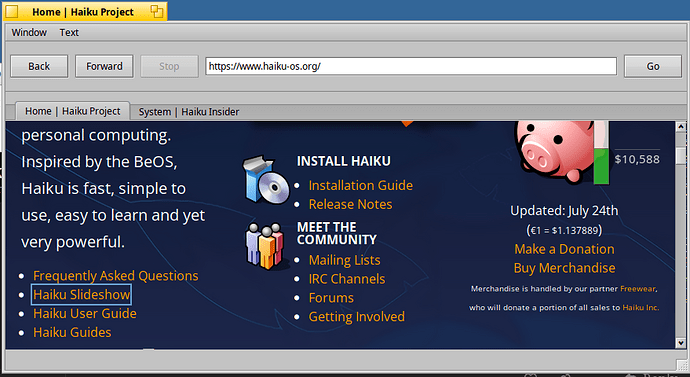Open the Forums link

coord(331,298)
